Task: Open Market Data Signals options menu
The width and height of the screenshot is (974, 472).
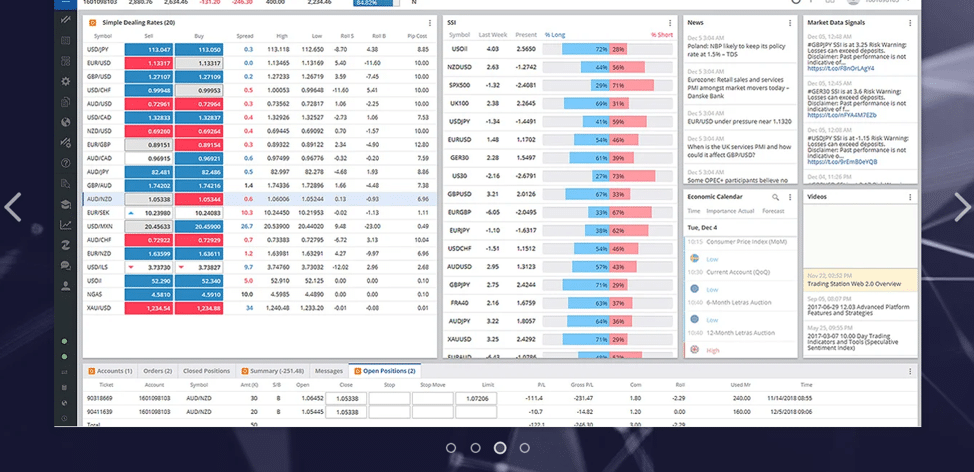Action: pos(910,23)
